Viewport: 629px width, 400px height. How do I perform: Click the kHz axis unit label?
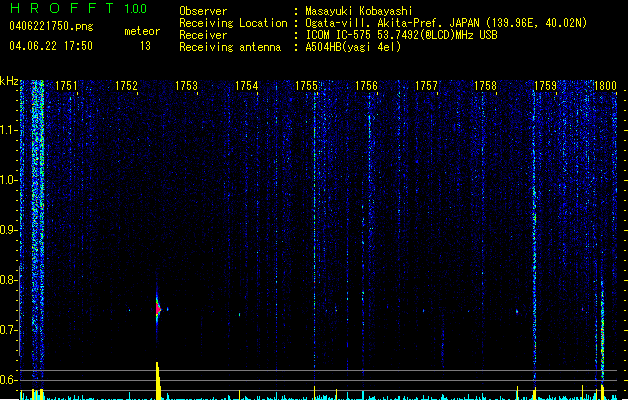9,81
